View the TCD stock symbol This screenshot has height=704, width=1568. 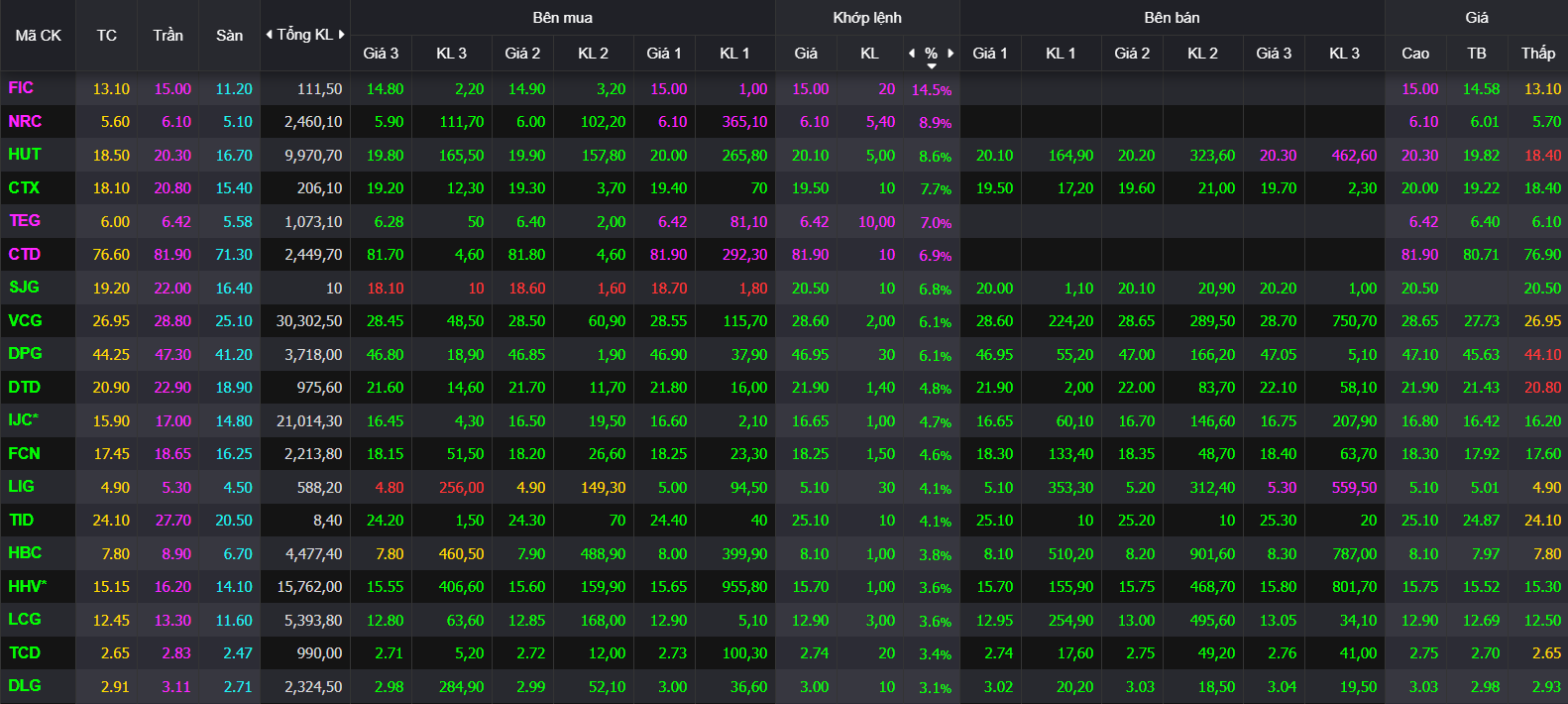25,652
